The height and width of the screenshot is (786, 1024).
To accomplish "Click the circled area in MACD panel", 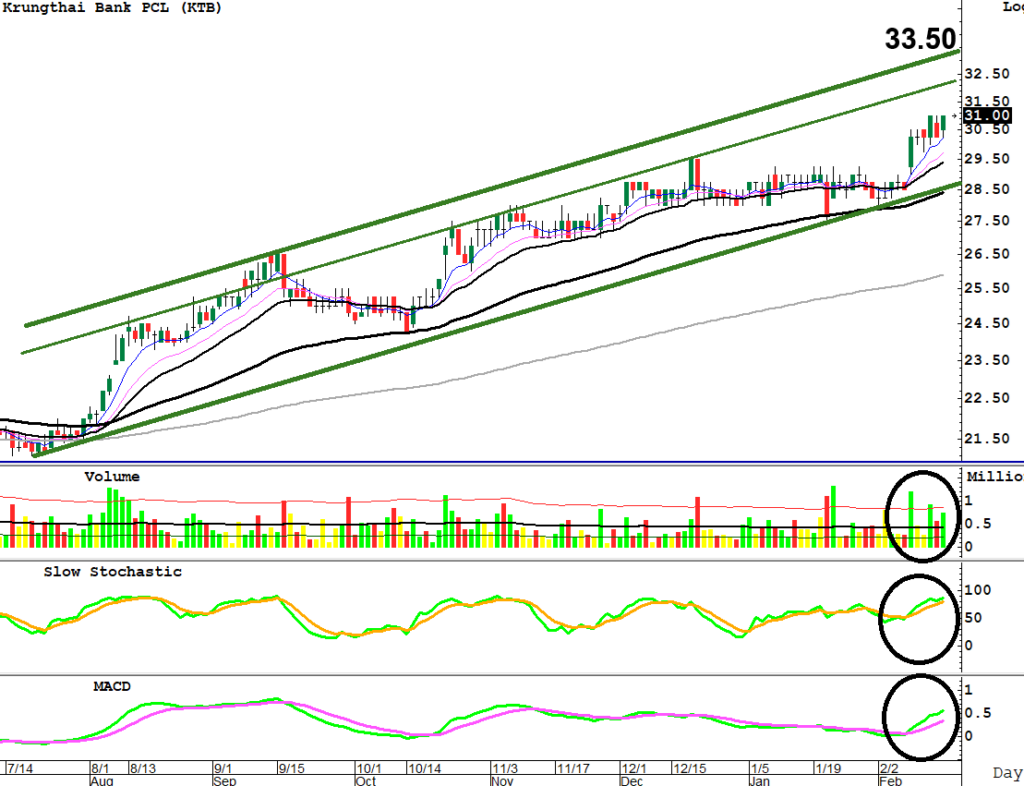I will tap(921, 717).
